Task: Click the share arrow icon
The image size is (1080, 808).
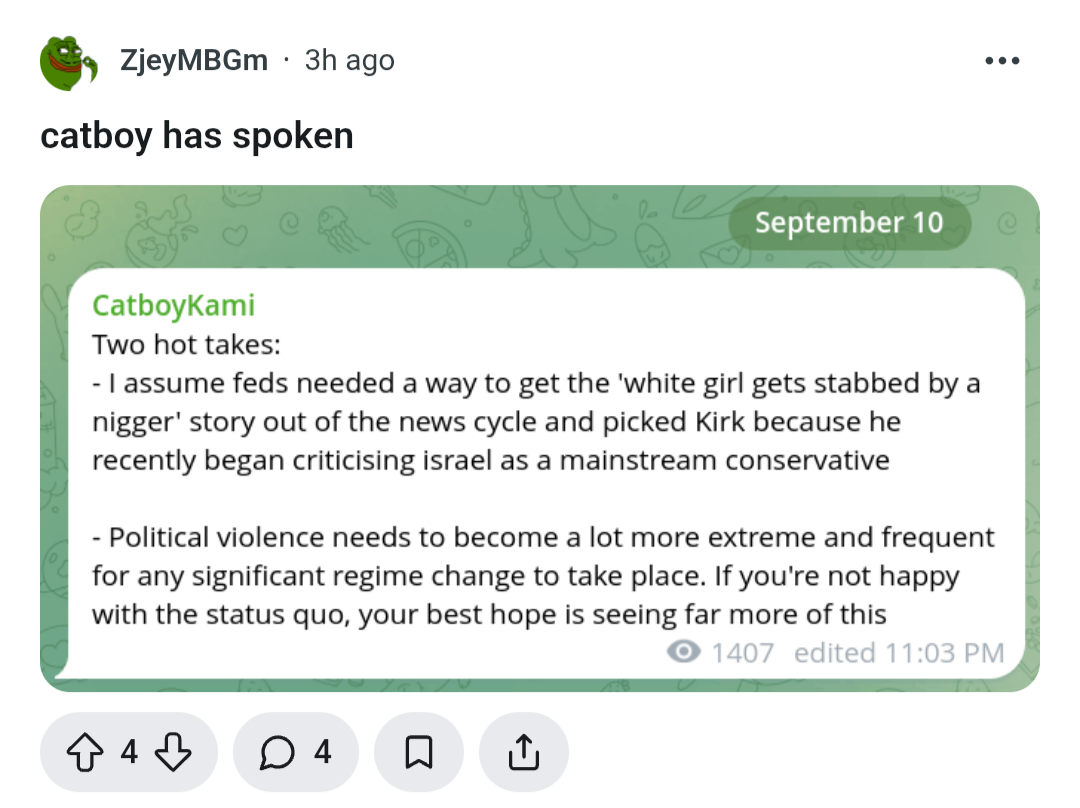Action: pyautogui.click(x=523, y=752)
